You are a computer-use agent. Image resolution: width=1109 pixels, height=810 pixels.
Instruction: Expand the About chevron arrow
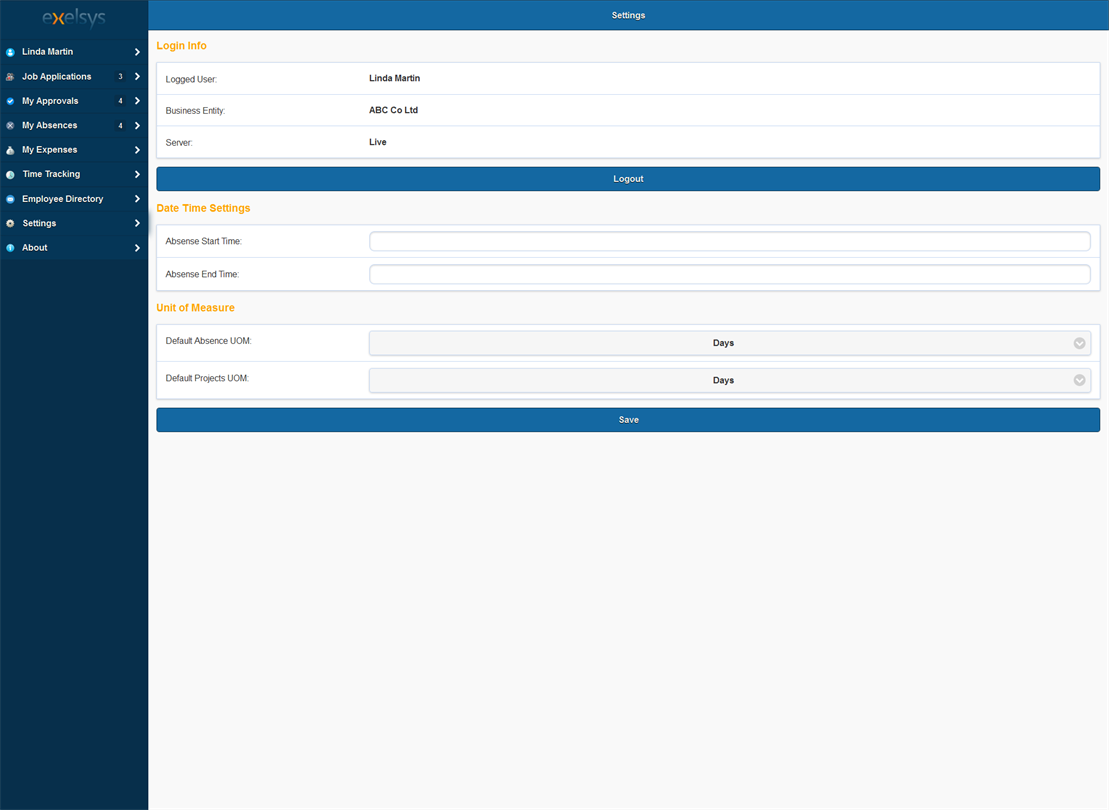pos(137,248)
